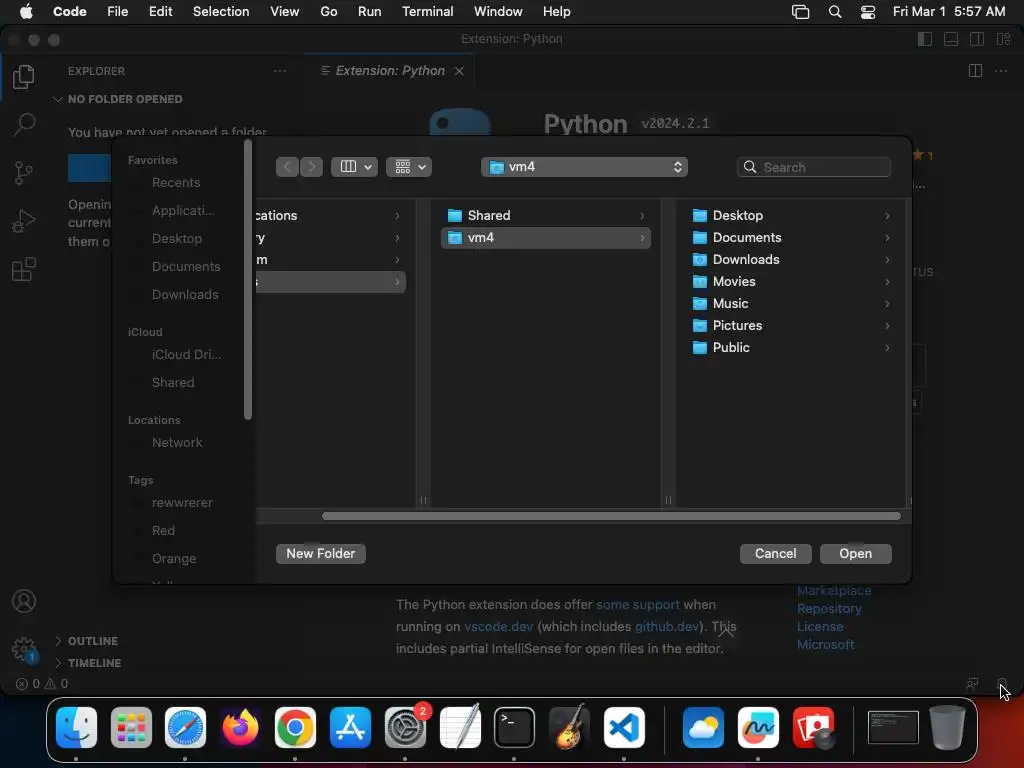
Task: Open Control Center in menu bar
Action: 867,12
